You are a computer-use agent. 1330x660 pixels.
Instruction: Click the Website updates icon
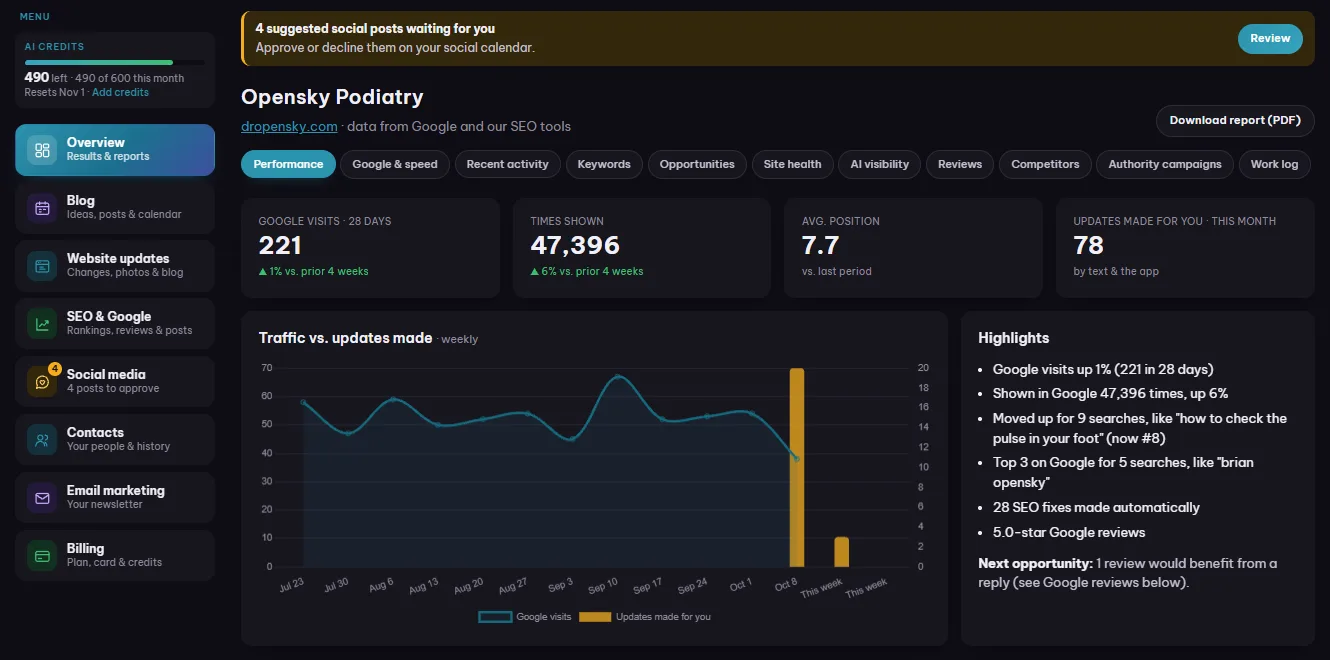coord(42,266)
